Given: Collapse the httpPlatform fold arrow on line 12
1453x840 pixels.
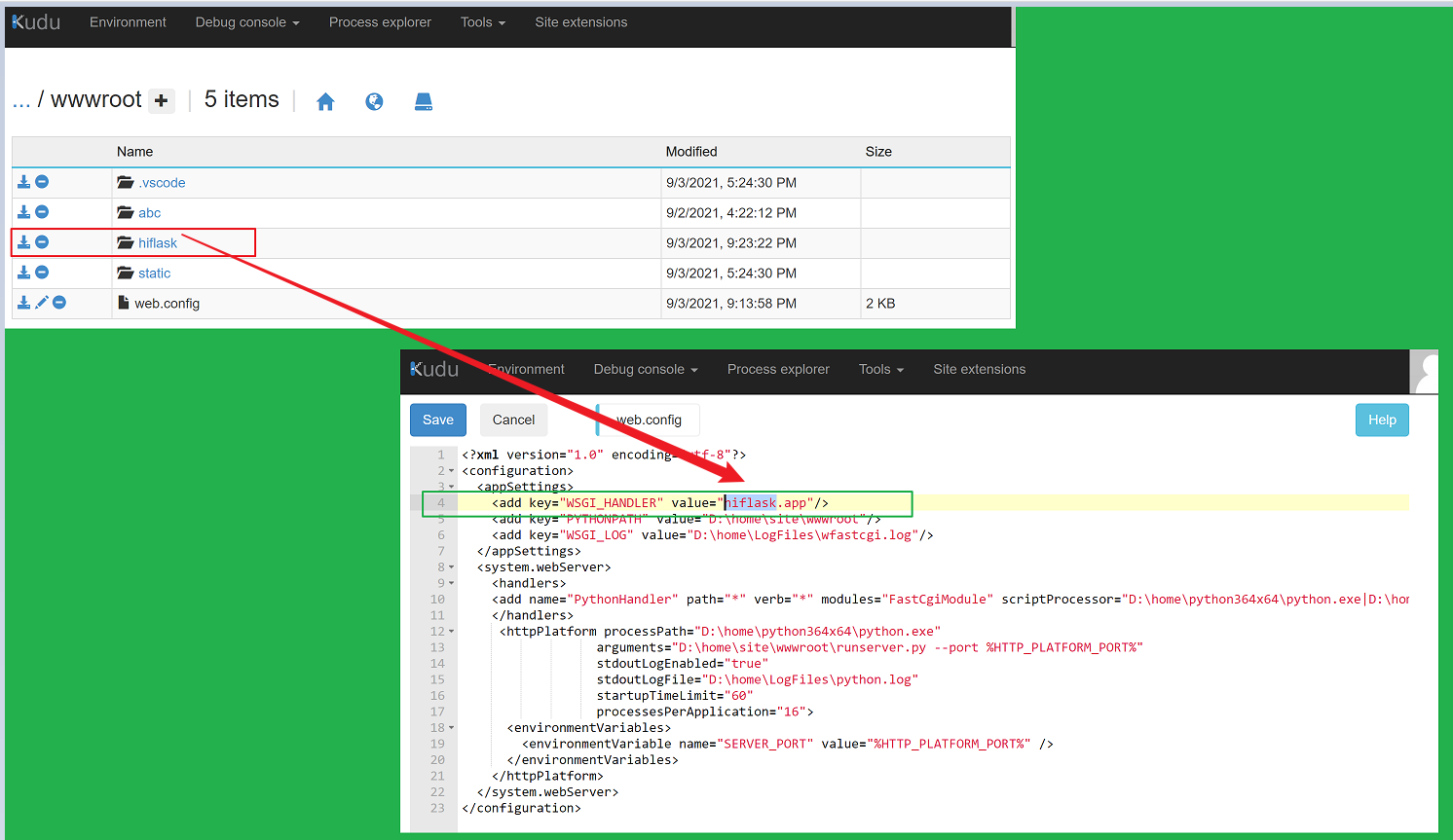Looking at the screenshot, I should [x=451, y=632].
